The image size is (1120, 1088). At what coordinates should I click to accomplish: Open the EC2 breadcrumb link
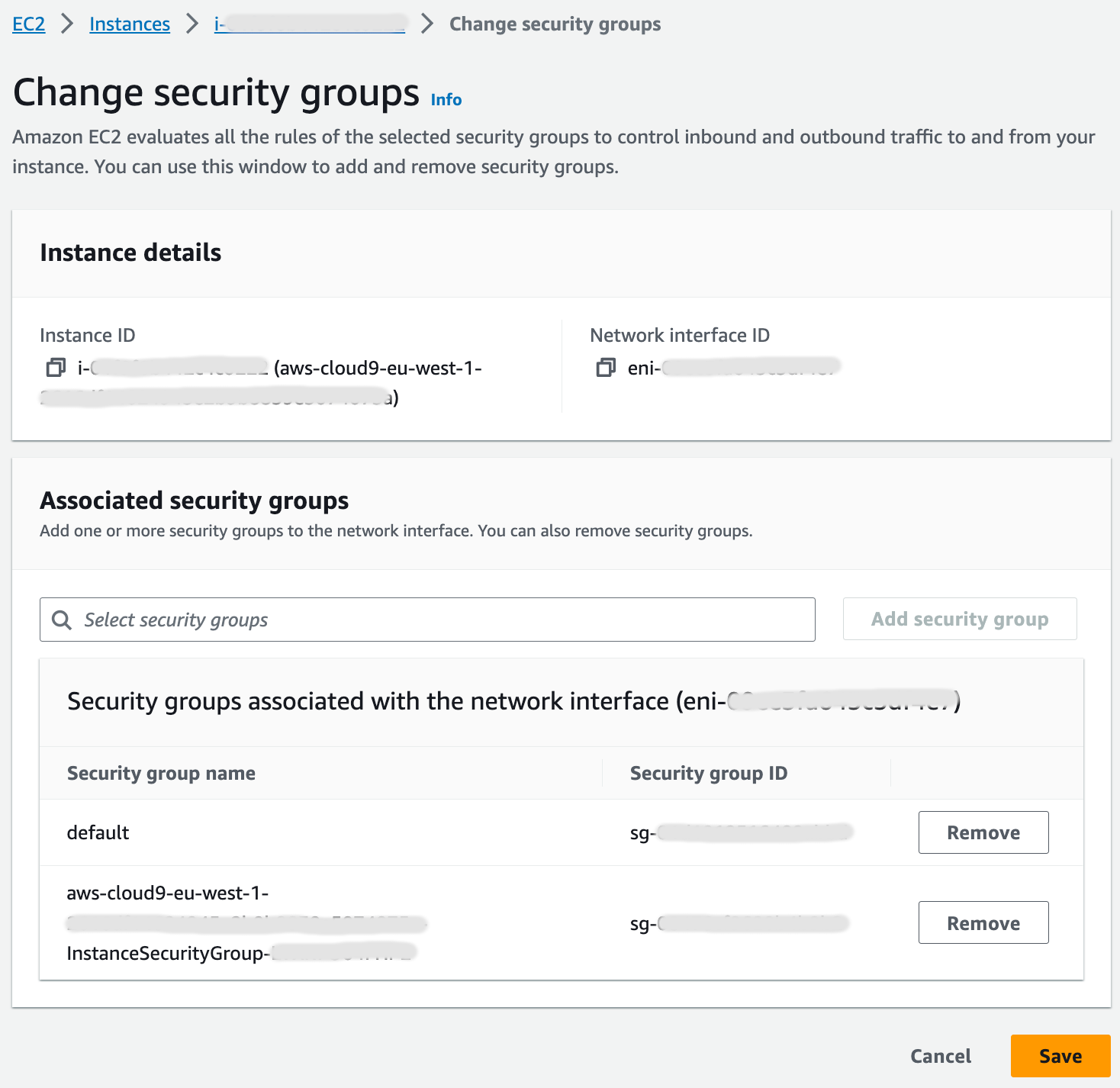click(27, 24)
